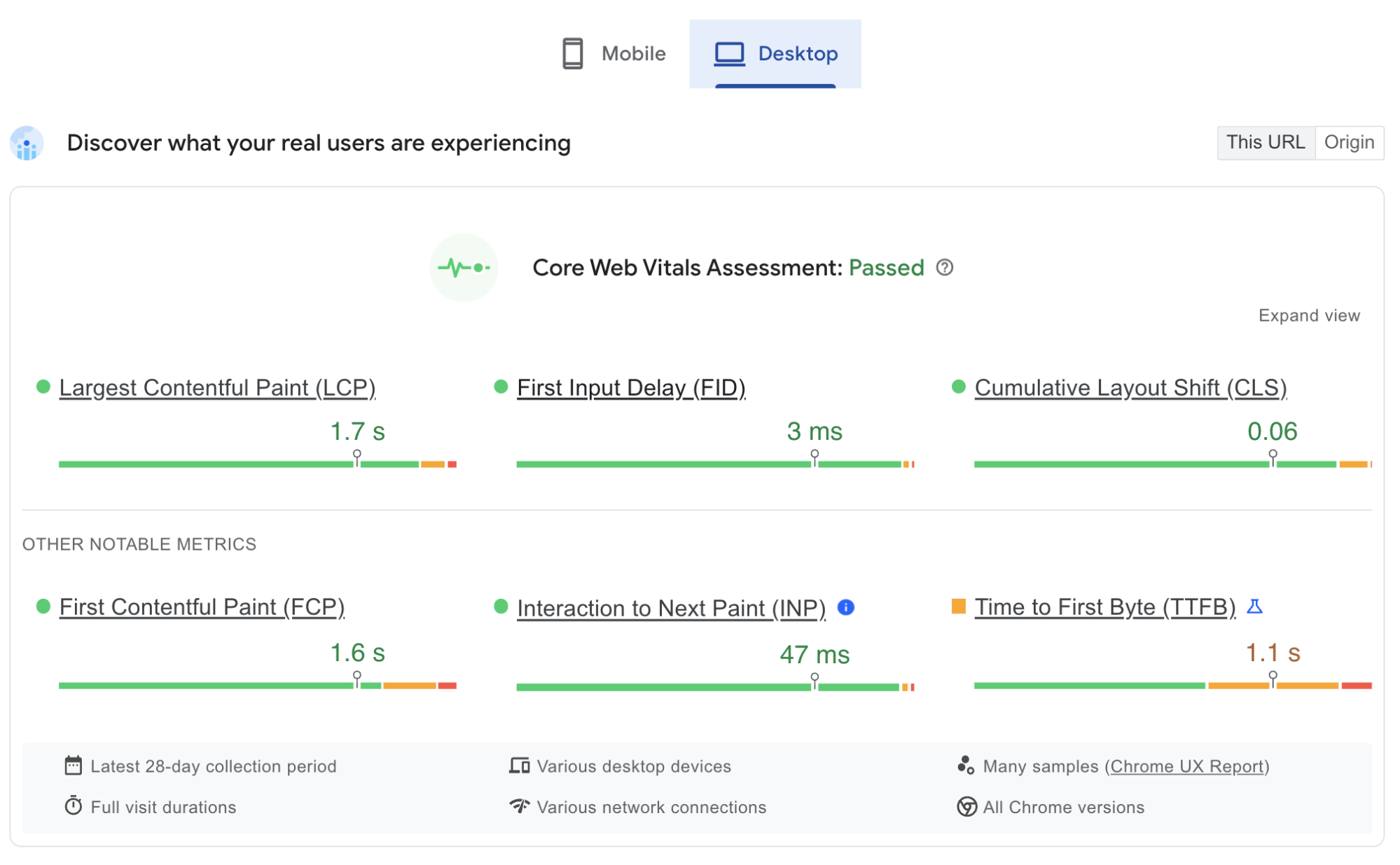This screenshot has width=1400, height=865.
Task: Click the green status dot beside LCP
Action: click(43, 385)
